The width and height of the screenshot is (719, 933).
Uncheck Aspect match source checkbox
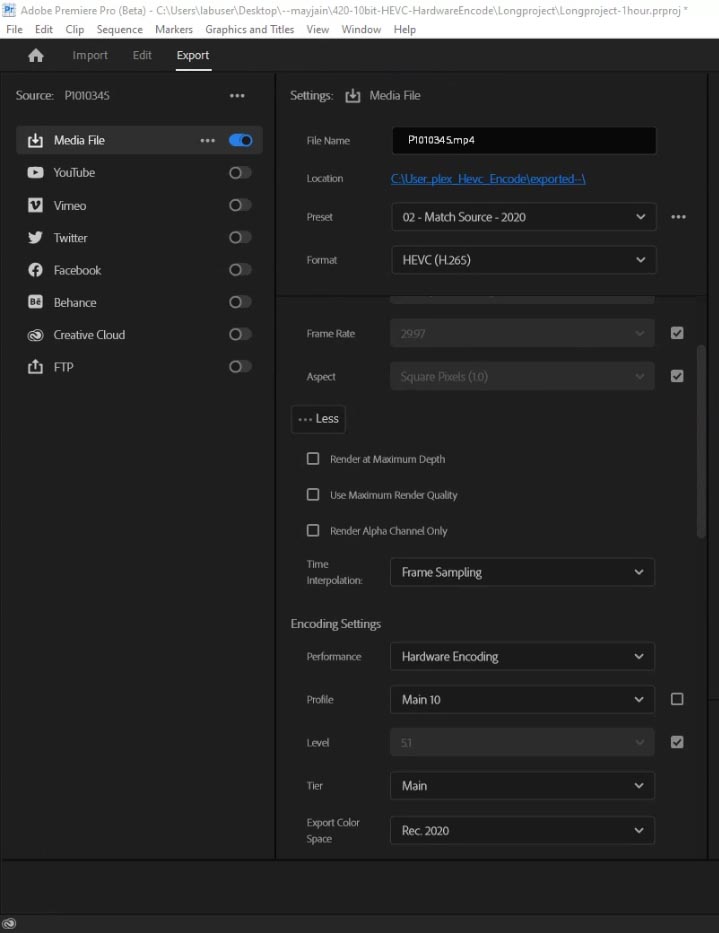[x=677, y=376]
